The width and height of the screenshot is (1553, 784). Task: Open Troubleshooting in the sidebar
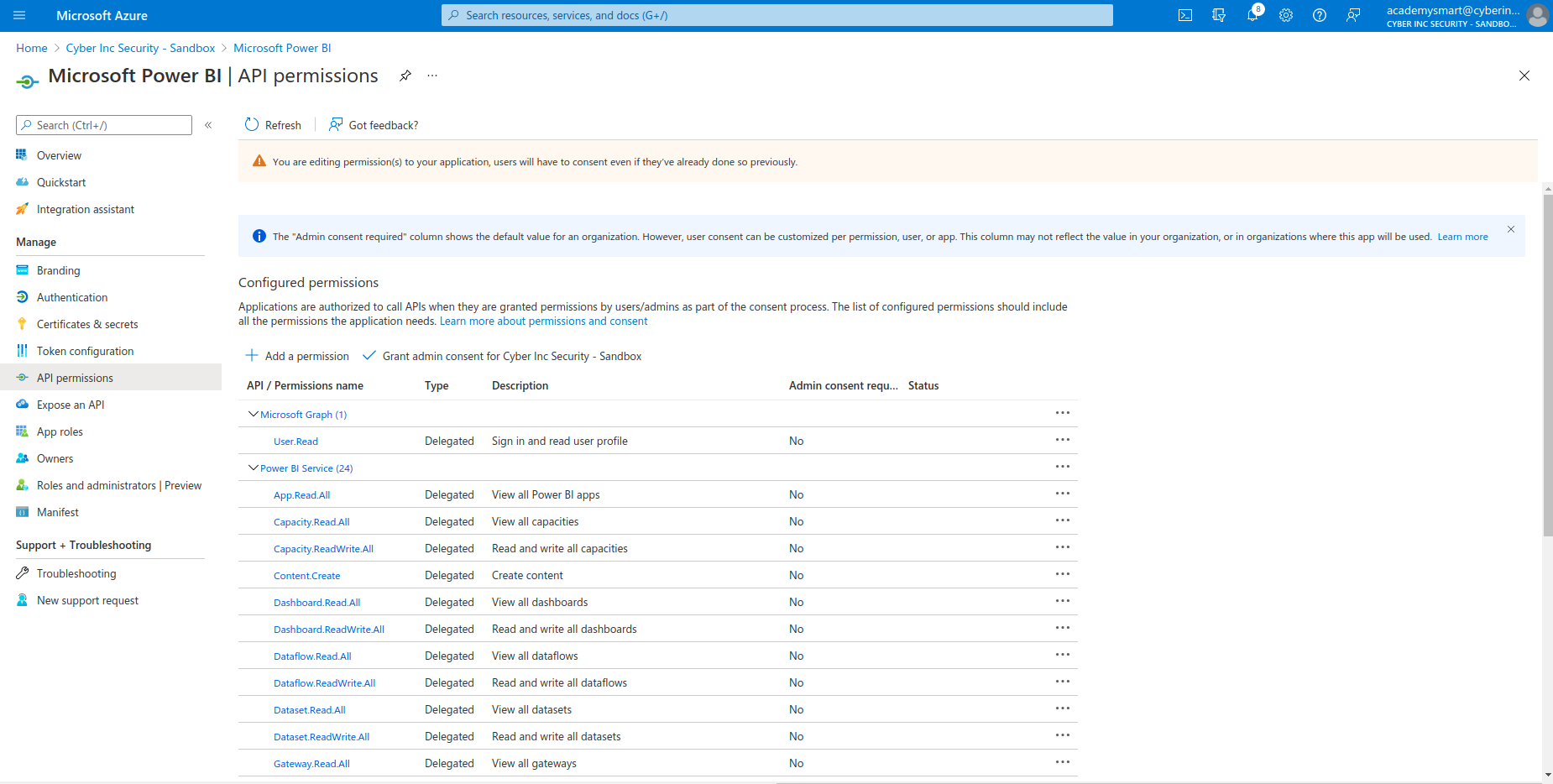coord(76,573)
